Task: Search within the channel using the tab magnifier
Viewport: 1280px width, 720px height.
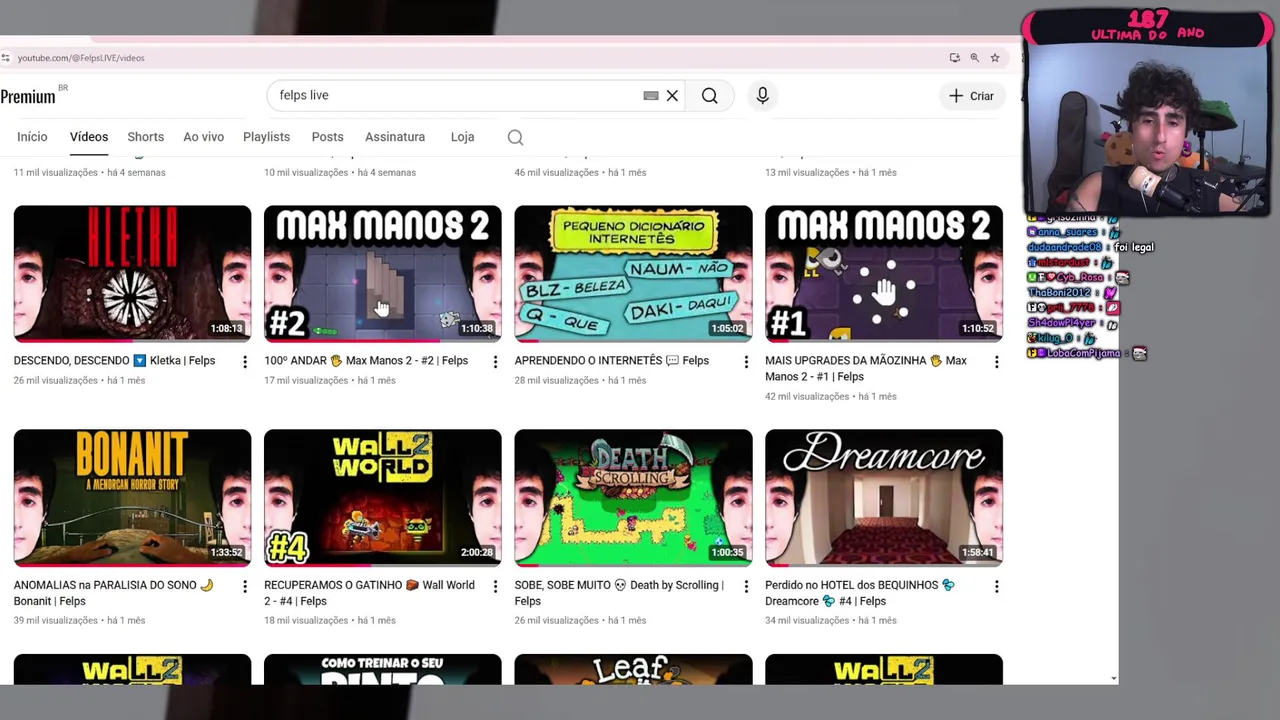Action: (x=515, y=137)
